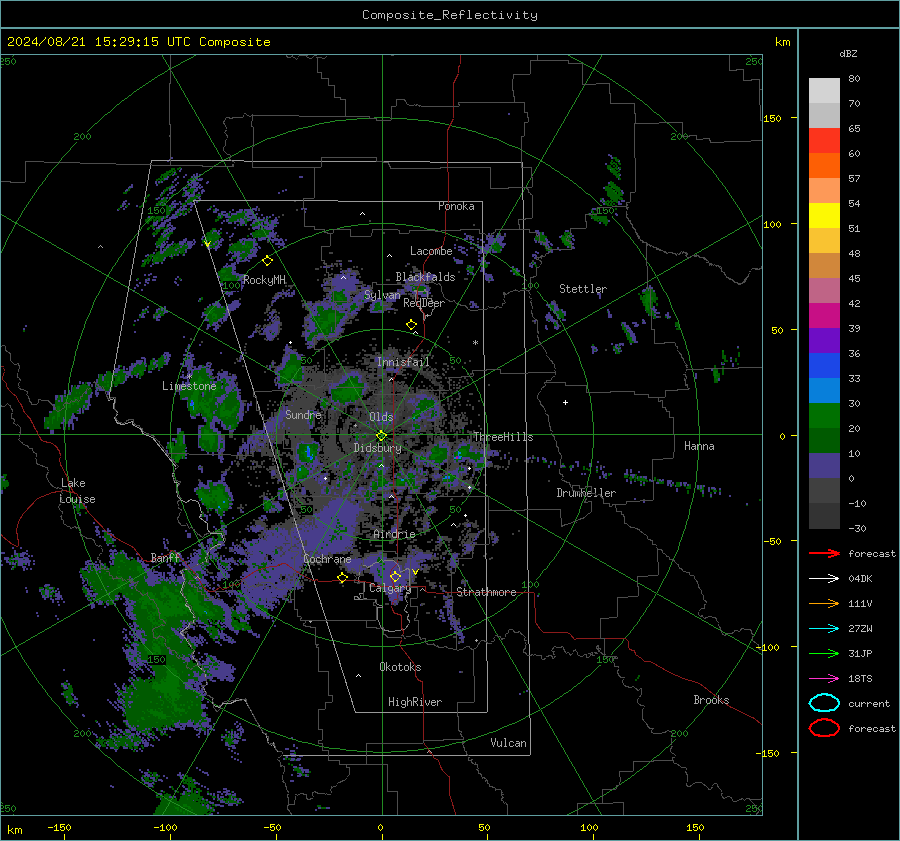Click the Calgary city label
This screenshot has width=900, height=841.
[390, 588]
